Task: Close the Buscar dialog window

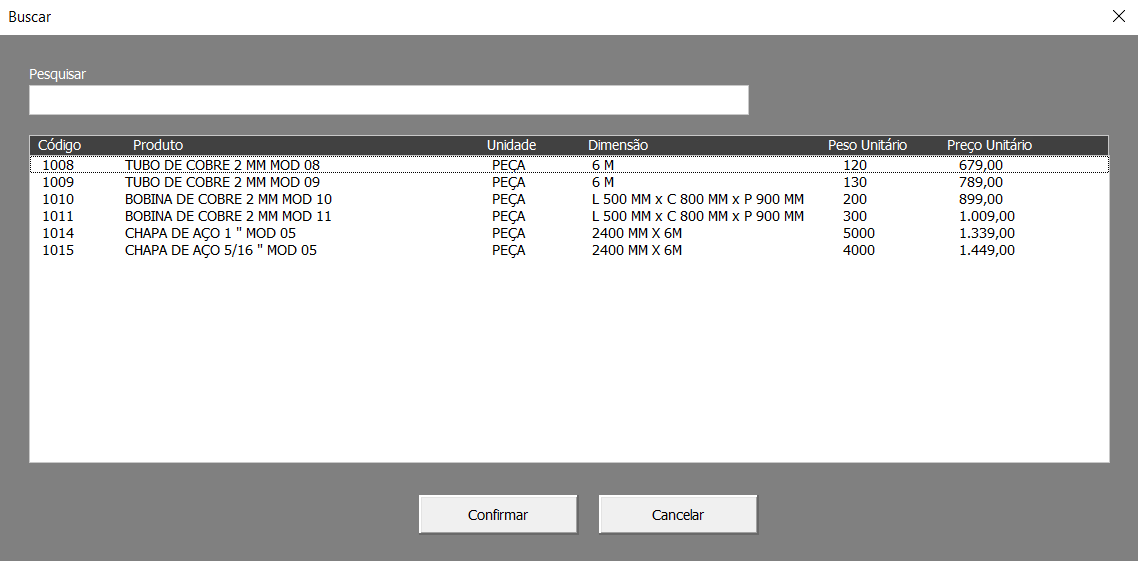Action: [1118, 16]
